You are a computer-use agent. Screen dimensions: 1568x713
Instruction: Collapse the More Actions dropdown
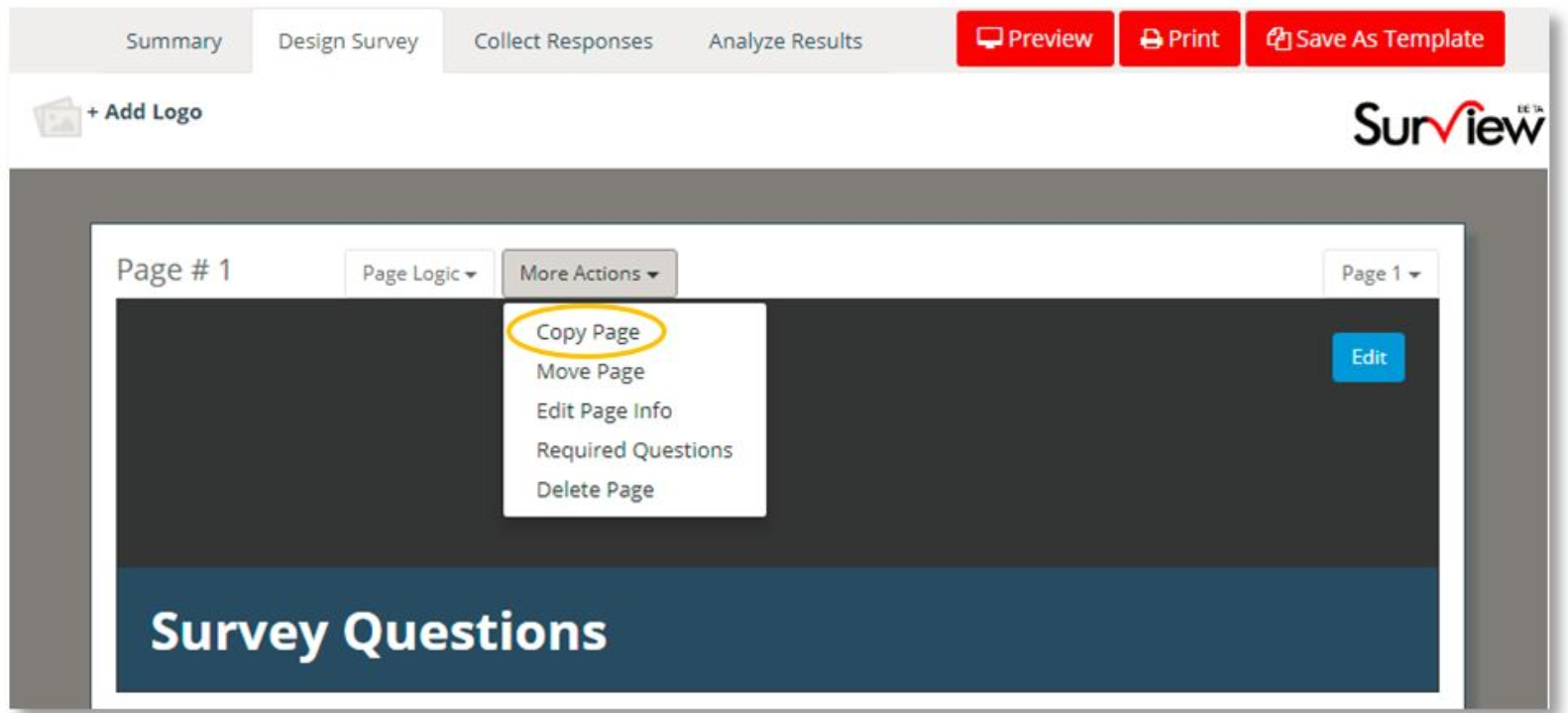[589, 274]
